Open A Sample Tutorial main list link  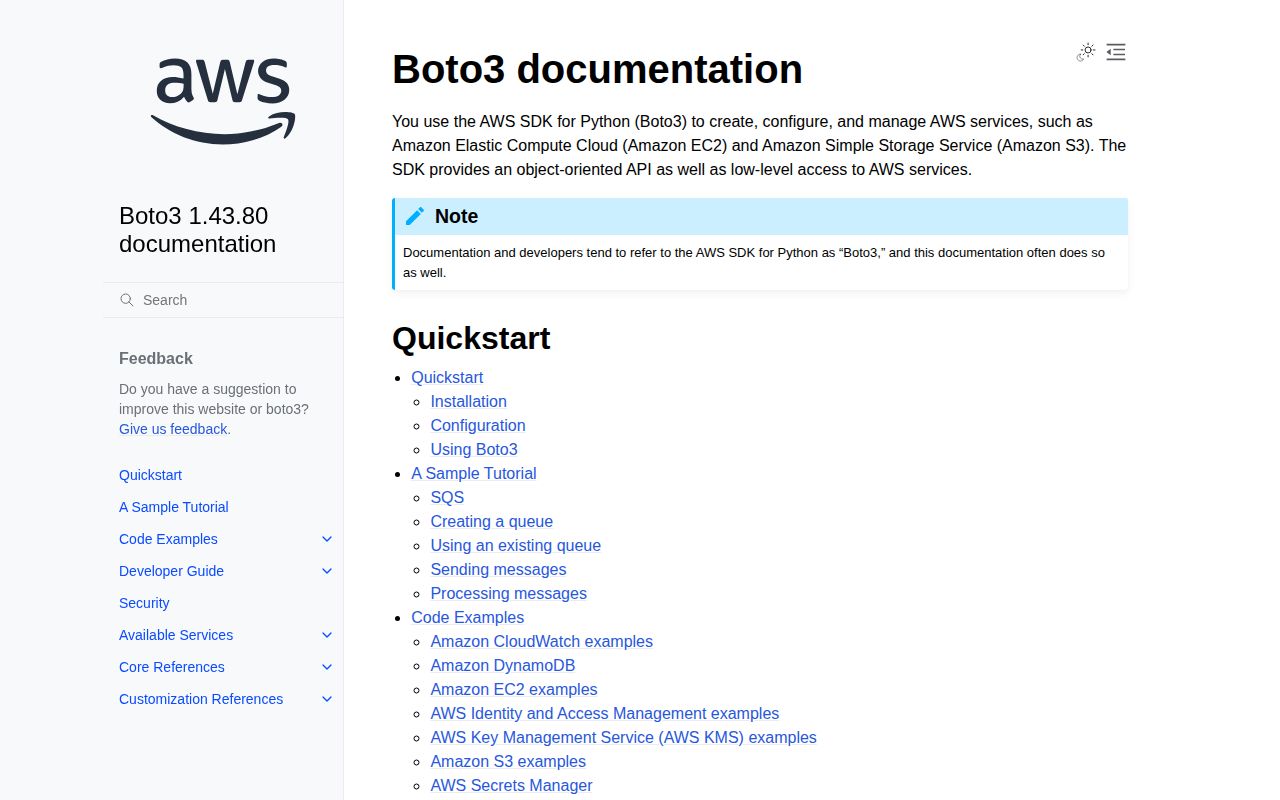474,473
